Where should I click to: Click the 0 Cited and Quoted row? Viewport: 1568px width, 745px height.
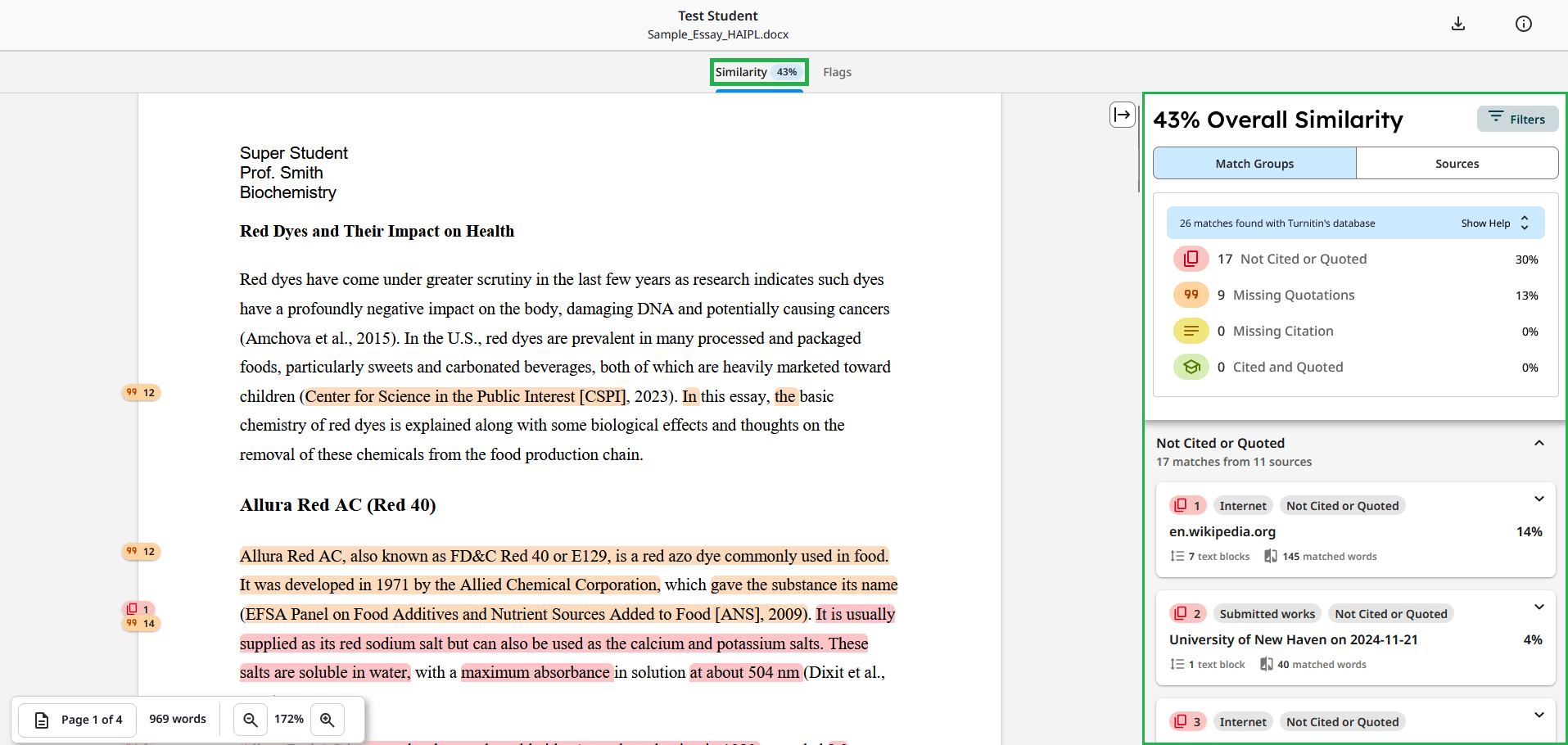(x=1356, y=368)
